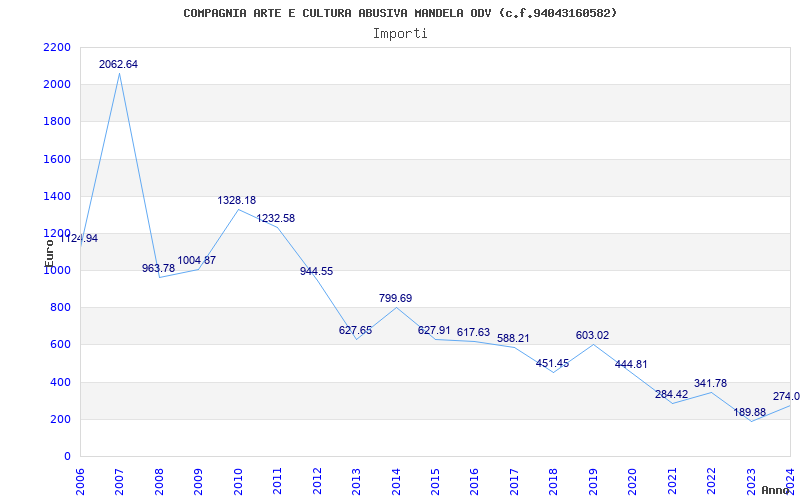Click the 2016 x-axis year label
The height and width of the screenshot is (500, 800).
(474, 481)
